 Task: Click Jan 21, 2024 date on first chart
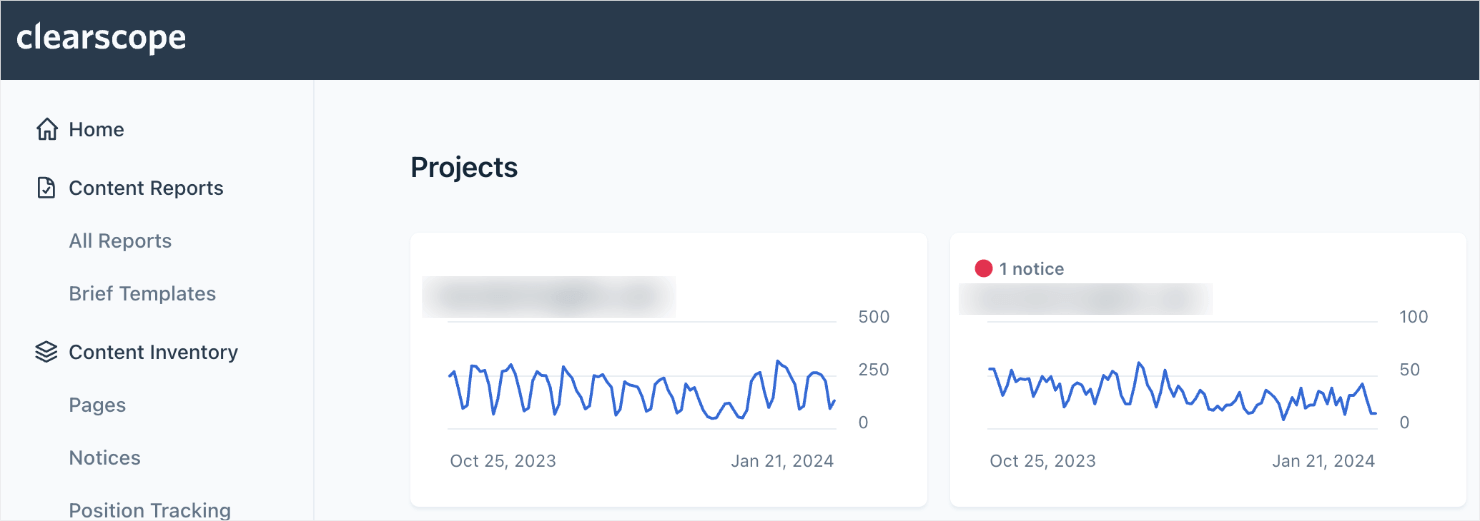click(782, 461)
